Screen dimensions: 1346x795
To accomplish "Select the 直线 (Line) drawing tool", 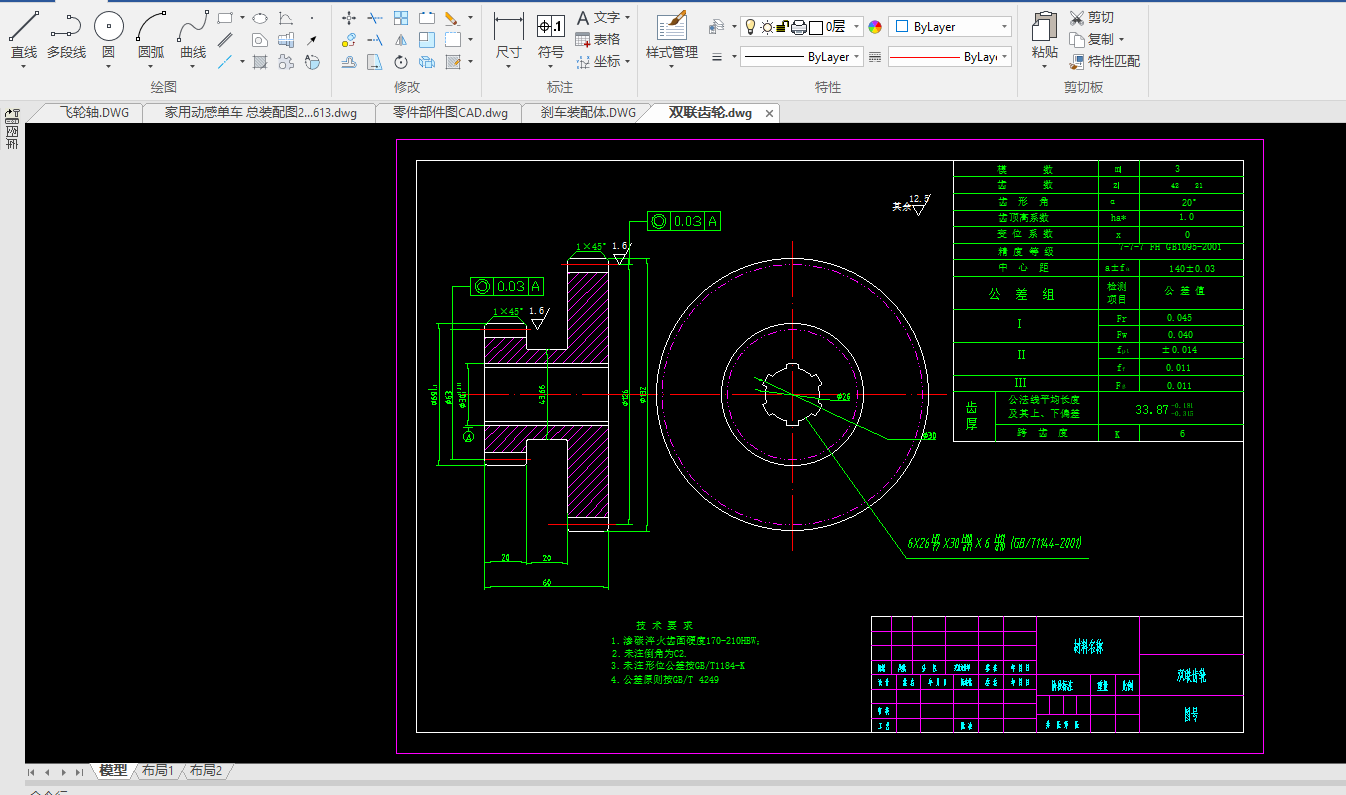I will [23, 27].
